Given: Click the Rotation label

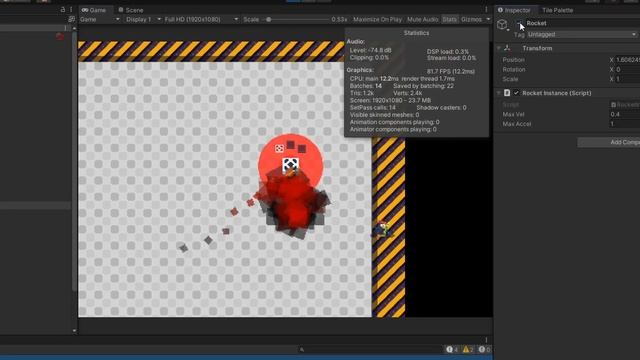Looking at the screenshot, I should coord(514,69).
